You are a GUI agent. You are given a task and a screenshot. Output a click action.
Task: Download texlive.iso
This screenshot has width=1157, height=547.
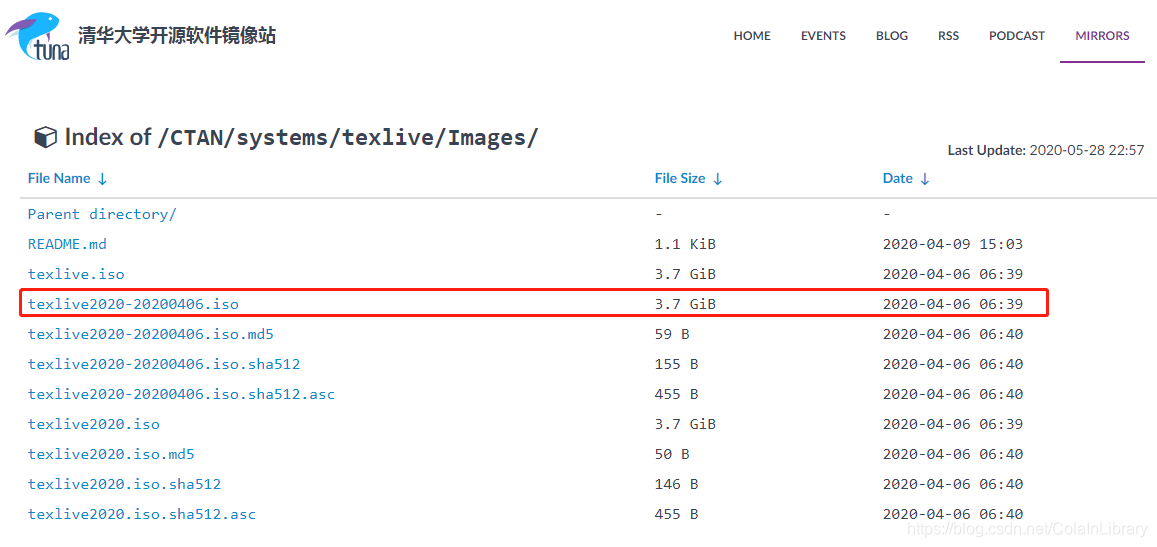(76, 275)
